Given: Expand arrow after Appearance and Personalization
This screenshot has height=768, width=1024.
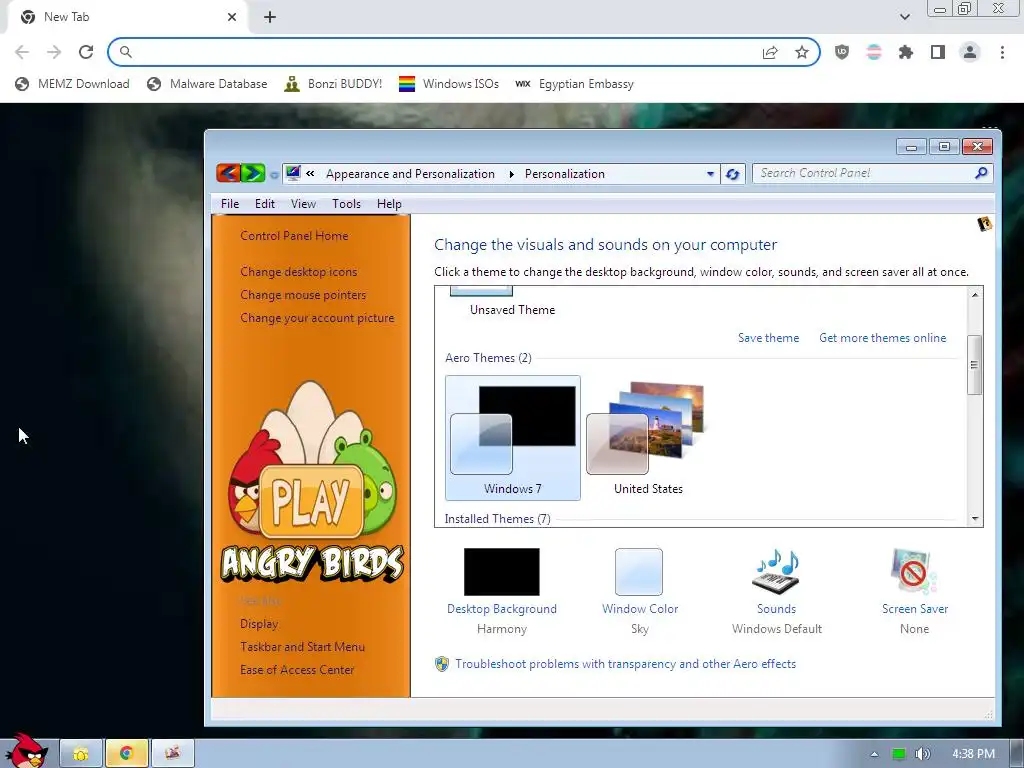Looking at the screenshot, I should coord(511,174).
